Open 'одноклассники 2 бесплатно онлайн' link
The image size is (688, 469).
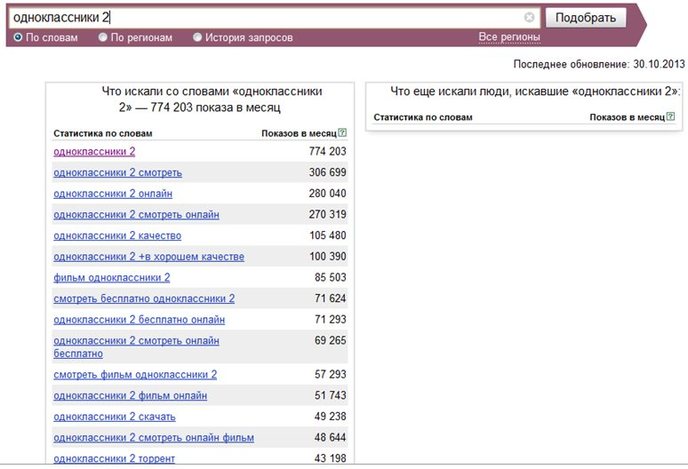coord(139,320)
